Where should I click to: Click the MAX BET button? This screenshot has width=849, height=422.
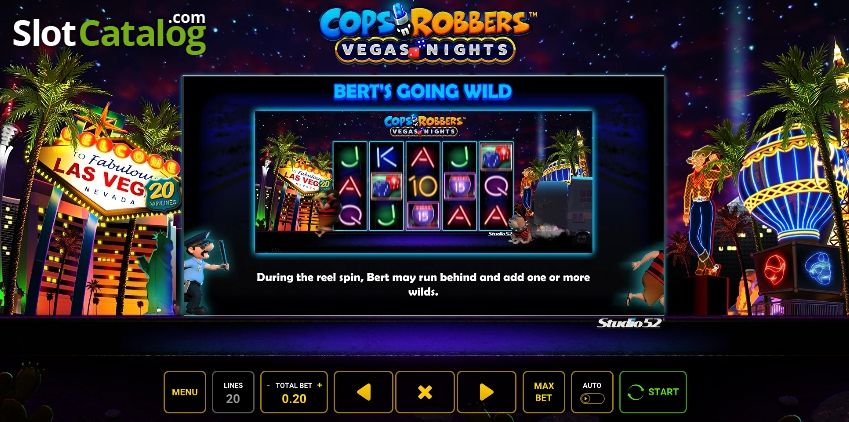click(x=544, y=392)
